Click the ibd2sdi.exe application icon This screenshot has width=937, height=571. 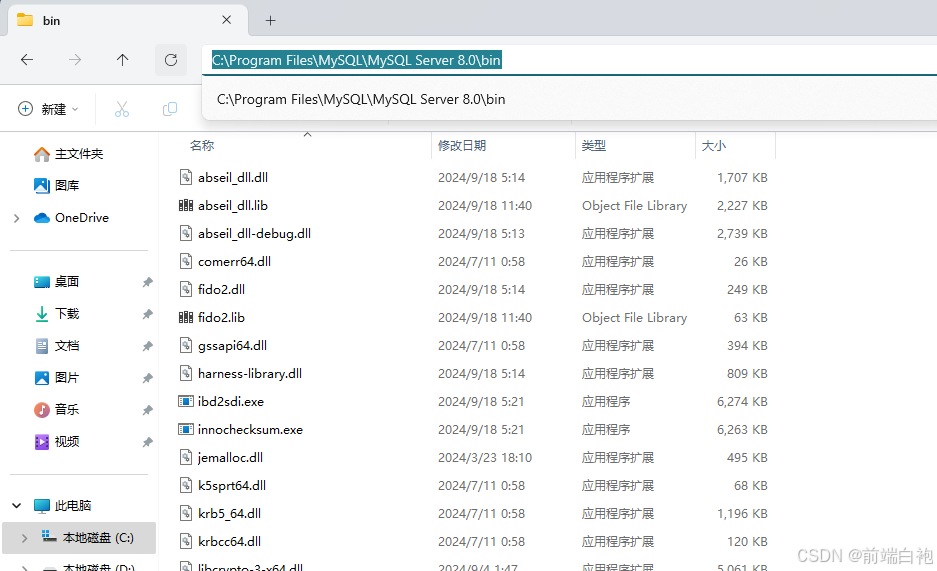186,401
